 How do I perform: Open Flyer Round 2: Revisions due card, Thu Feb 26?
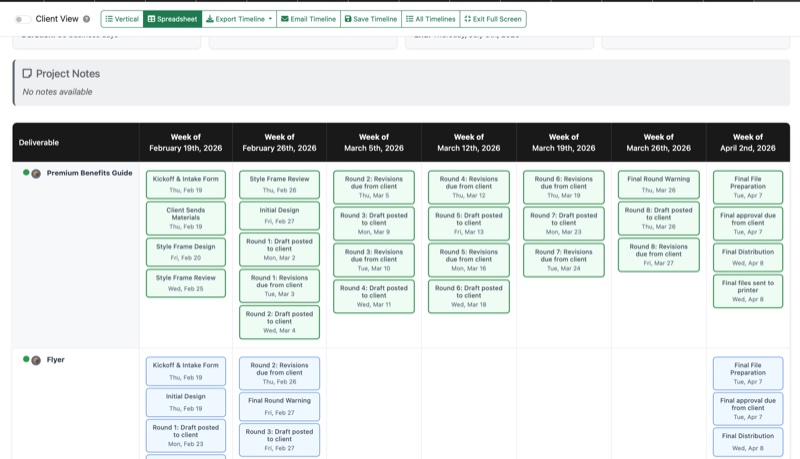pyautogui.click(x=279, y=373)
